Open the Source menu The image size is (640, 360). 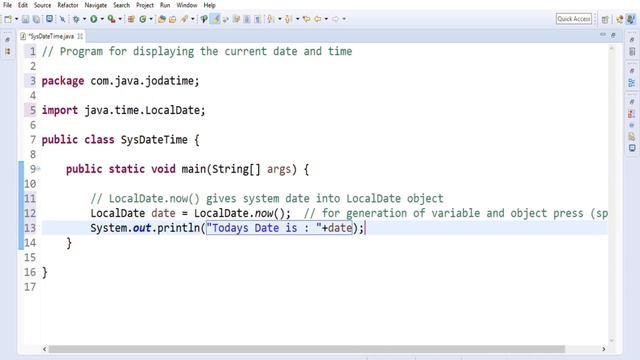pos(42,5)
